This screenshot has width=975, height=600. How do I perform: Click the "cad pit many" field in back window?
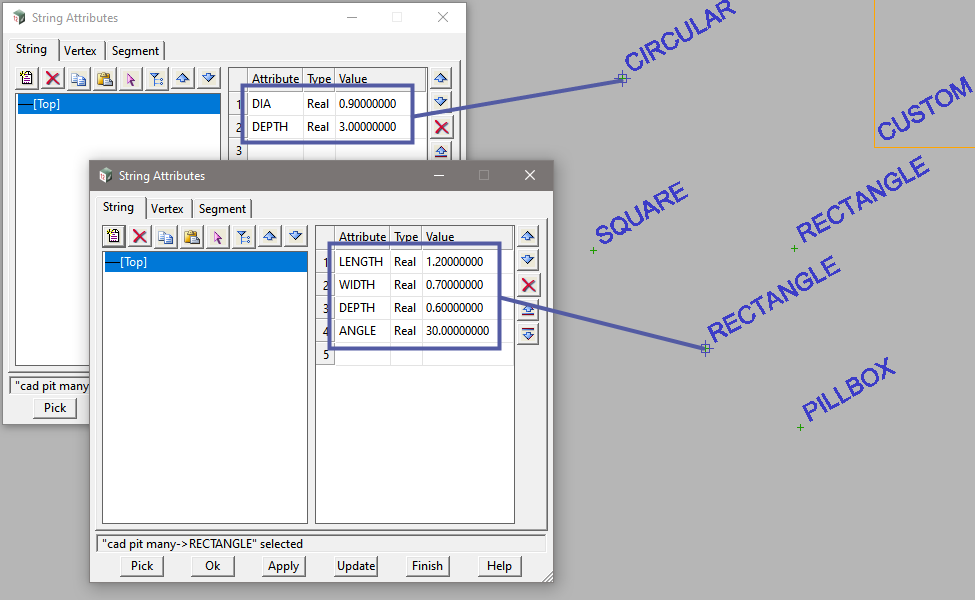tap(50, 385)
